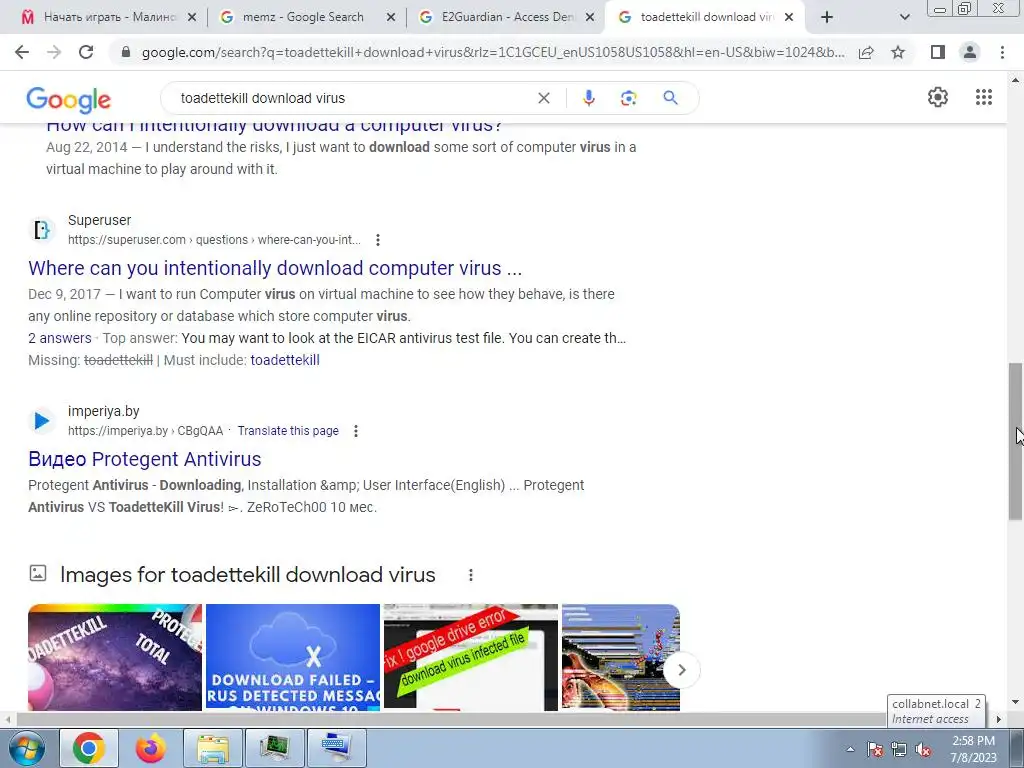Open Google apps grid
The width and height of the screenshot is (1024, 768).
tap(984, 97)
